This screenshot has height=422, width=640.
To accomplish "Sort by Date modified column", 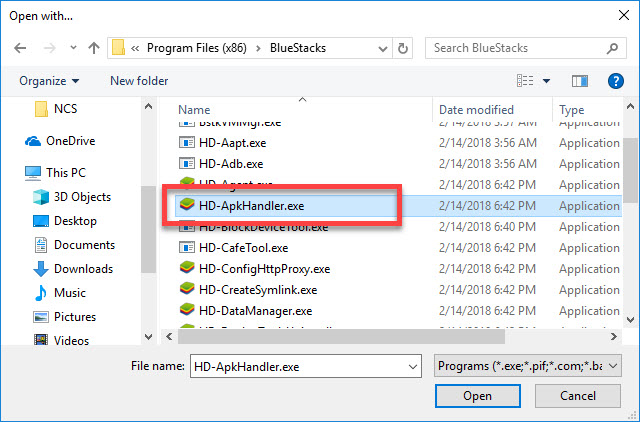I will [x=476, y=110].
